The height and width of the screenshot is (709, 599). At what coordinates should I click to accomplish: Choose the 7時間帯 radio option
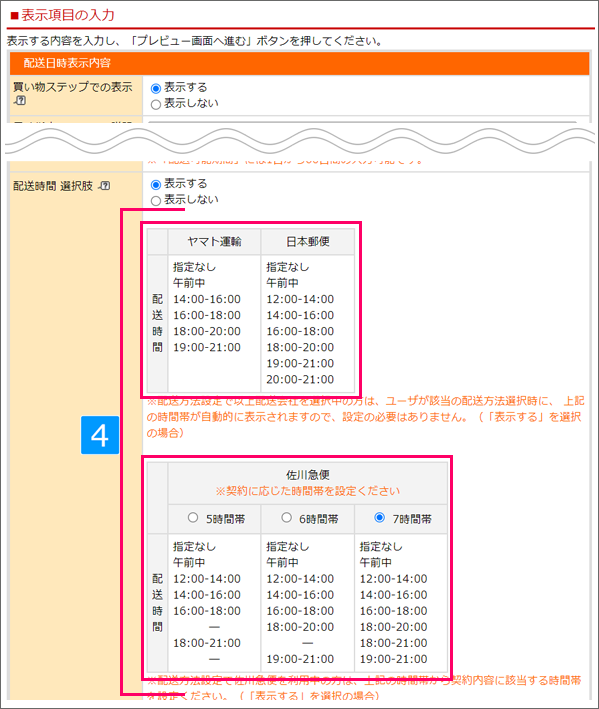click(x=380, y=517)
